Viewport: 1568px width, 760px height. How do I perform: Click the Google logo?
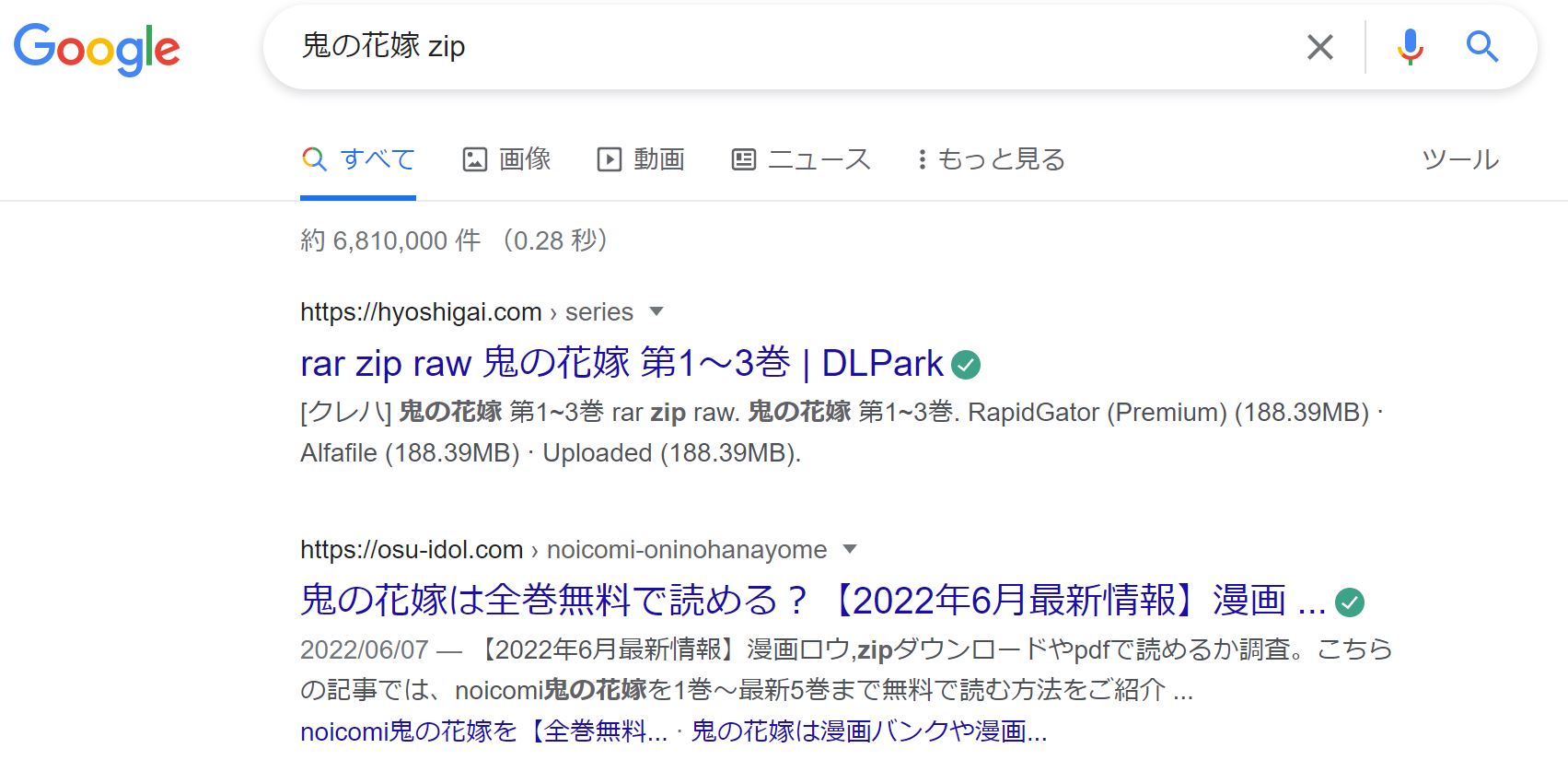(x=97, y=49)
